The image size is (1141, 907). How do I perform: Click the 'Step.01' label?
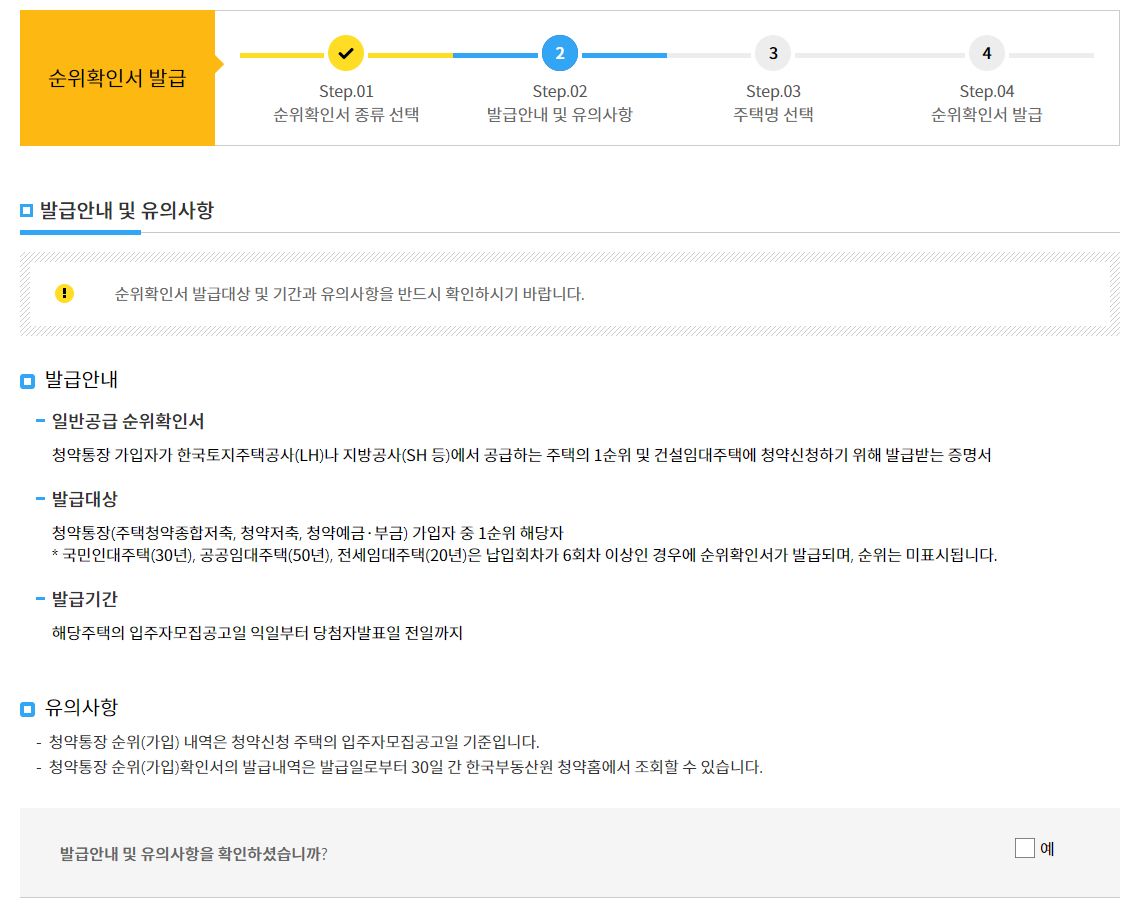point(346,92)
